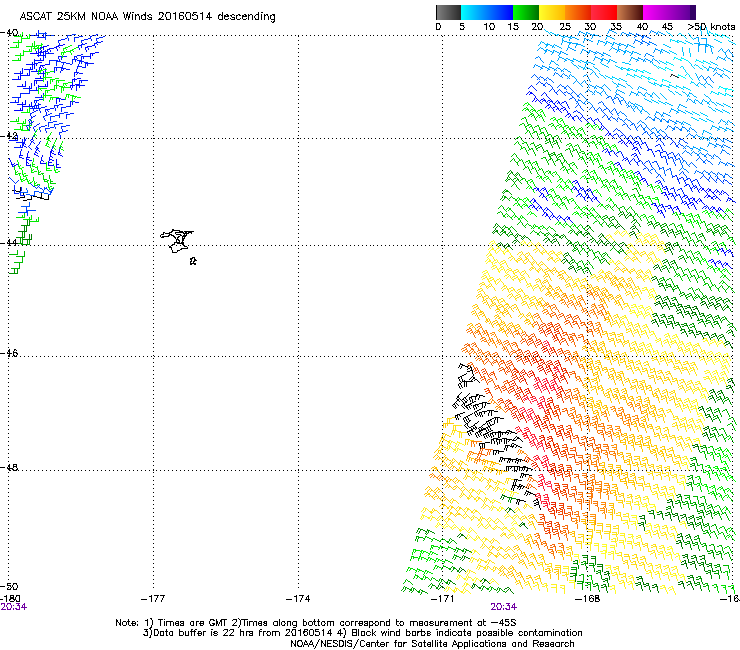Pick the magenta 40-45 knots legend segment
The image size is (740, 650).
tap(656, 12)
